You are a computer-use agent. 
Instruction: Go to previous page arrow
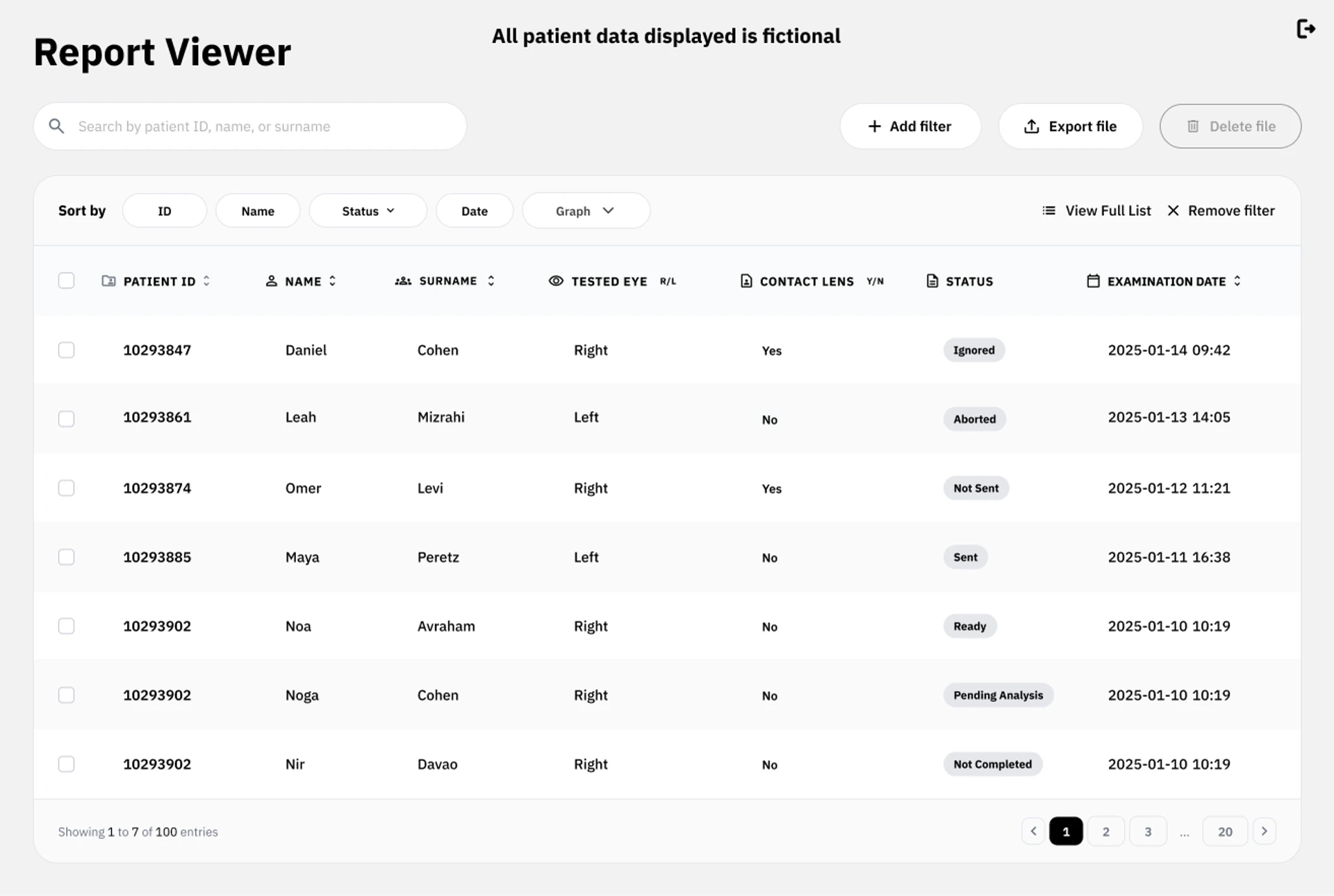click(1033, 831)
